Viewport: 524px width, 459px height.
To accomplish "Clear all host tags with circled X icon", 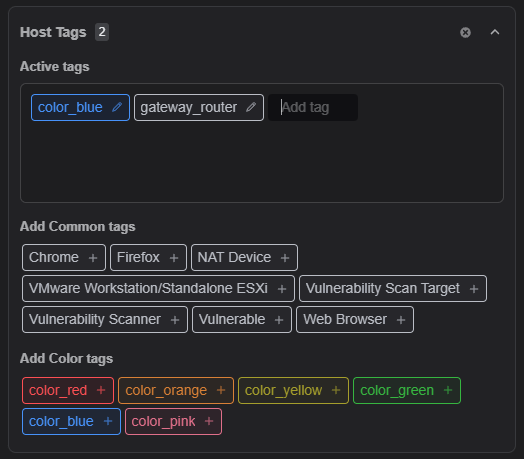I will [465, 32].
